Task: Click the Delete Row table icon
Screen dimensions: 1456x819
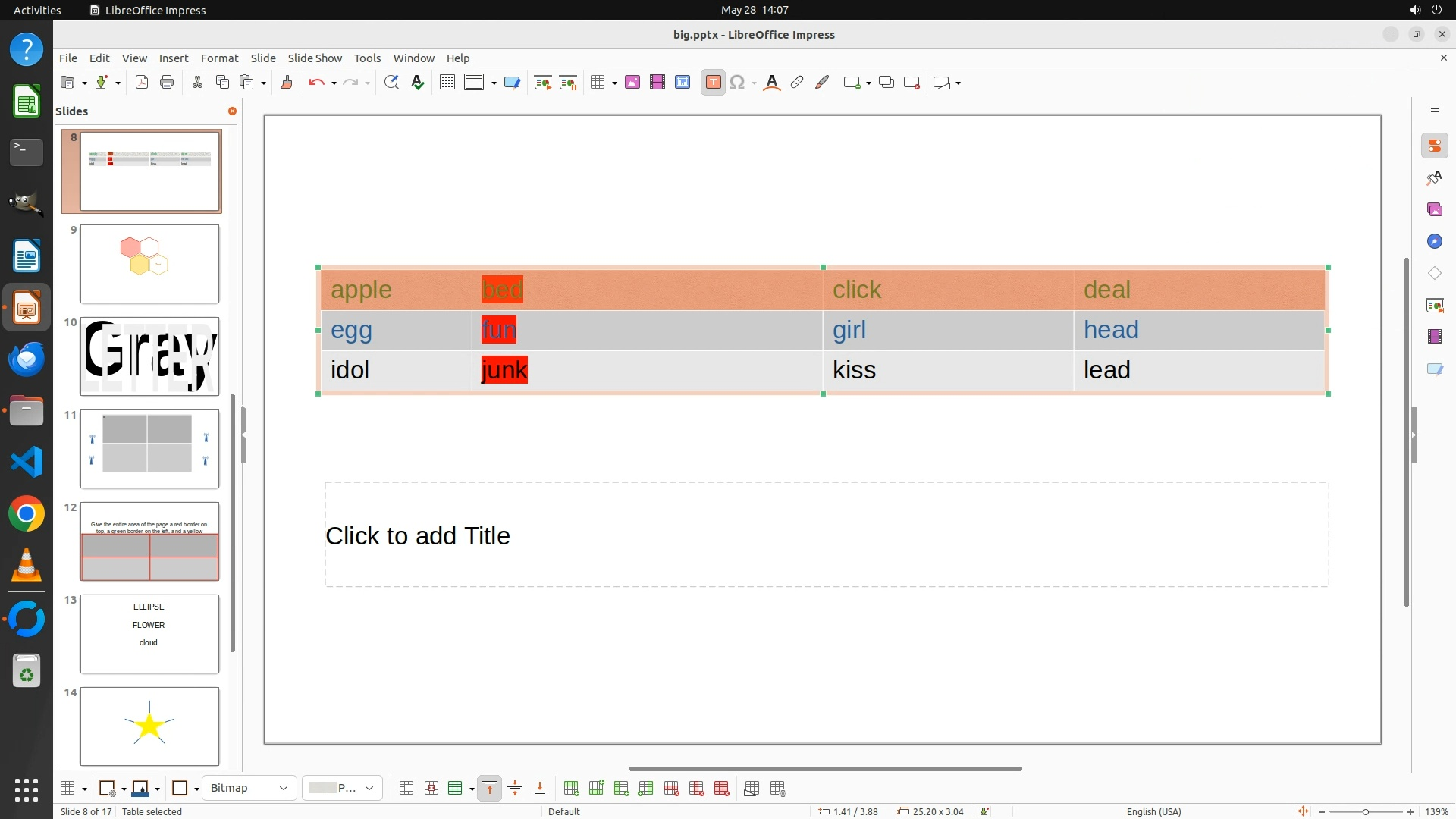Action: tap(671, 789)
